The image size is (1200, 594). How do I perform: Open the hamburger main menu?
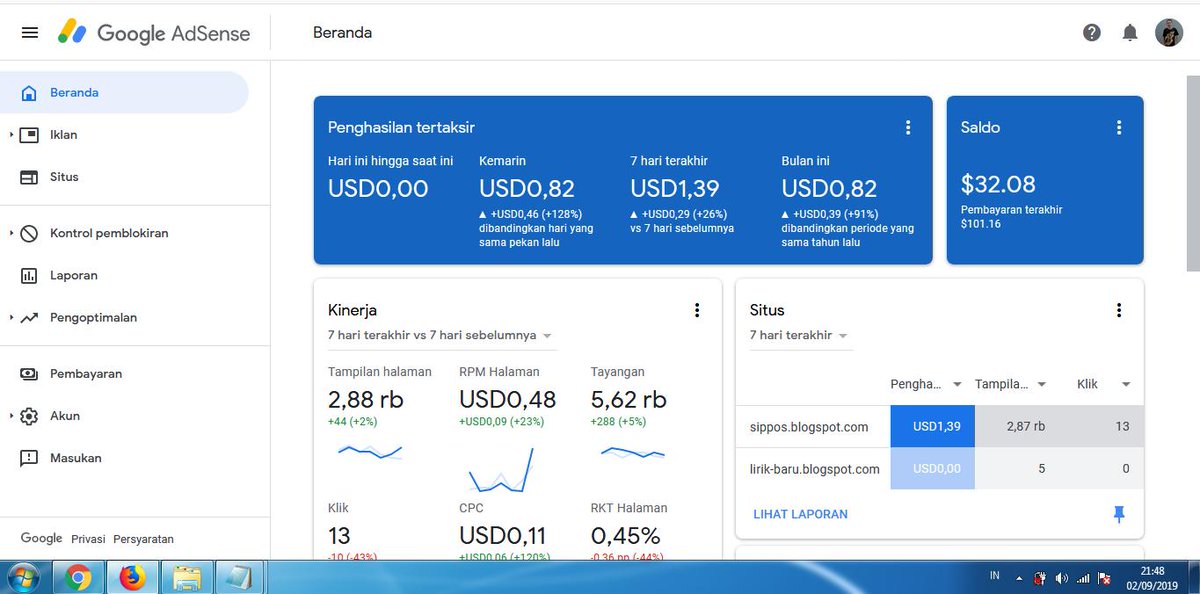click(30, 33)
